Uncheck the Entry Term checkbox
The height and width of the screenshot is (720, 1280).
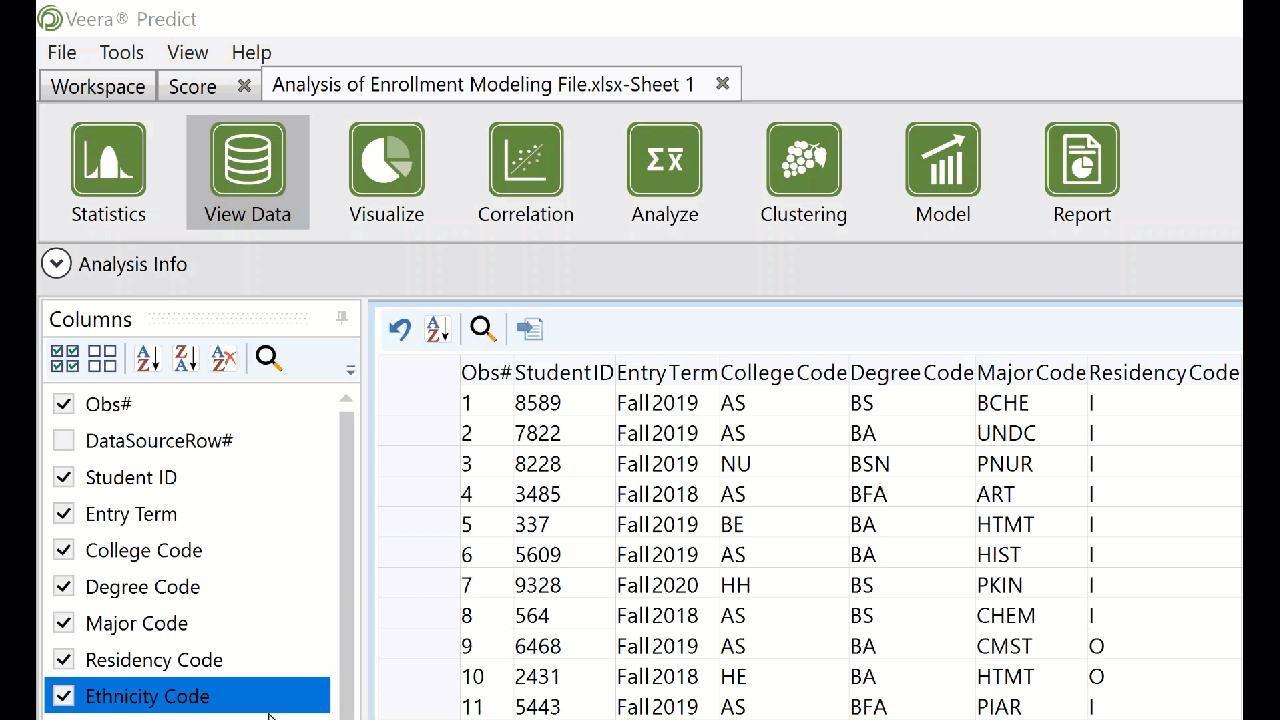point(64,513)
